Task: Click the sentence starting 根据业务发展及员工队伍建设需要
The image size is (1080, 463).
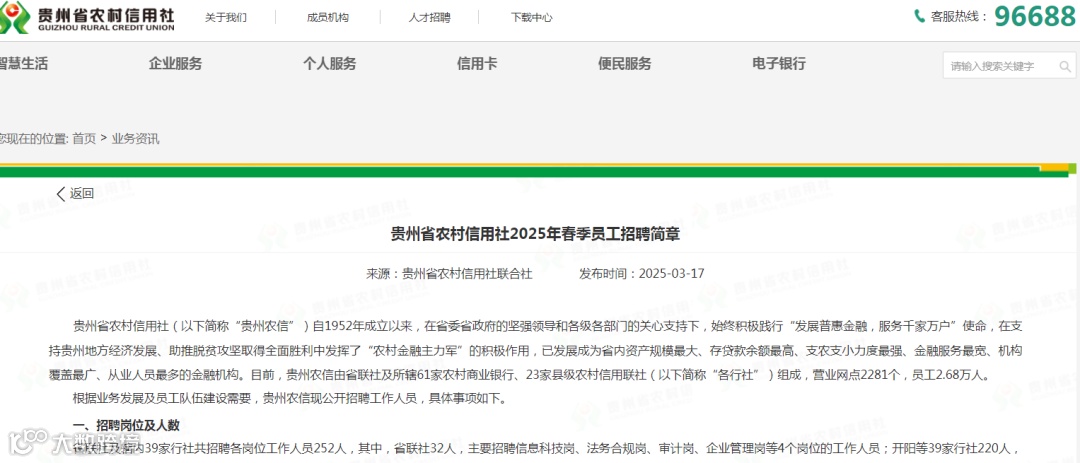Action: (290, 399)
